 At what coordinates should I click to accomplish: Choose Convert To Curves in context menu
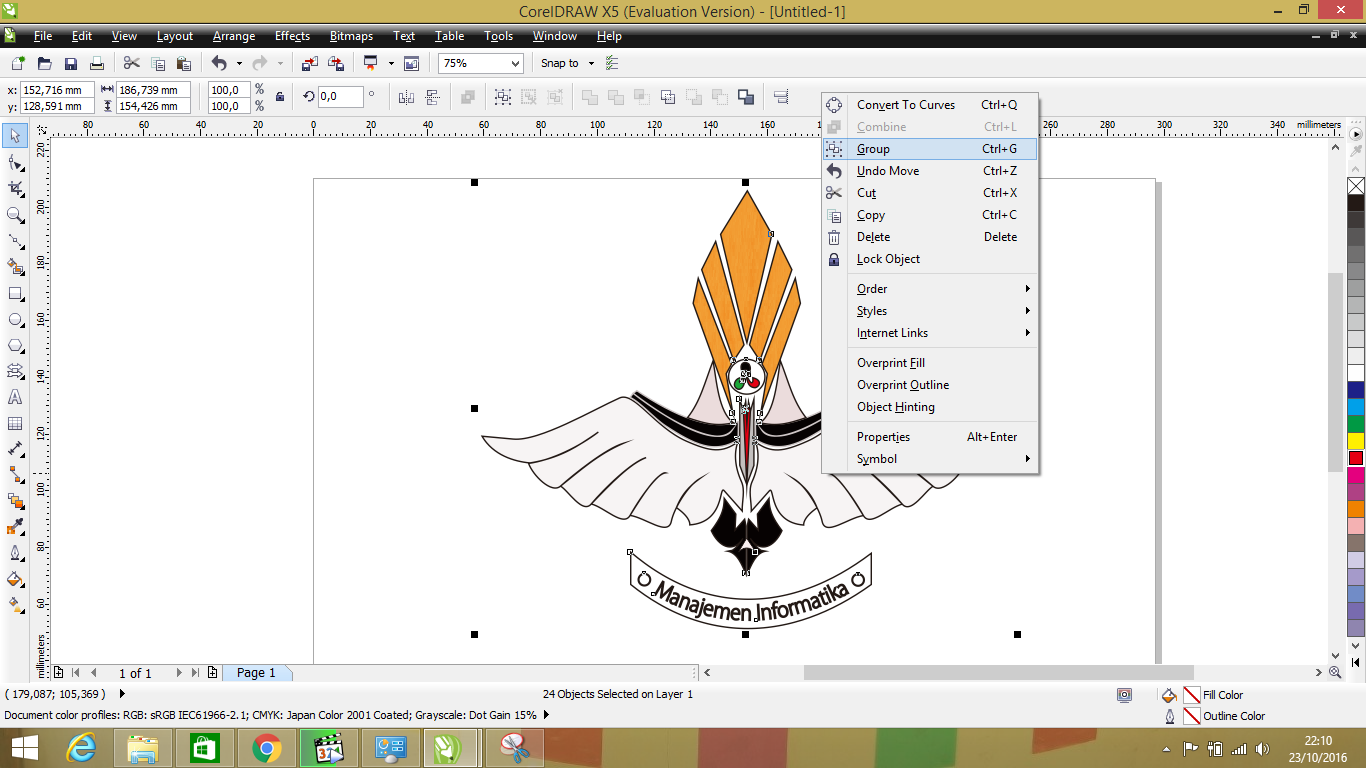(x=930, y=105)
